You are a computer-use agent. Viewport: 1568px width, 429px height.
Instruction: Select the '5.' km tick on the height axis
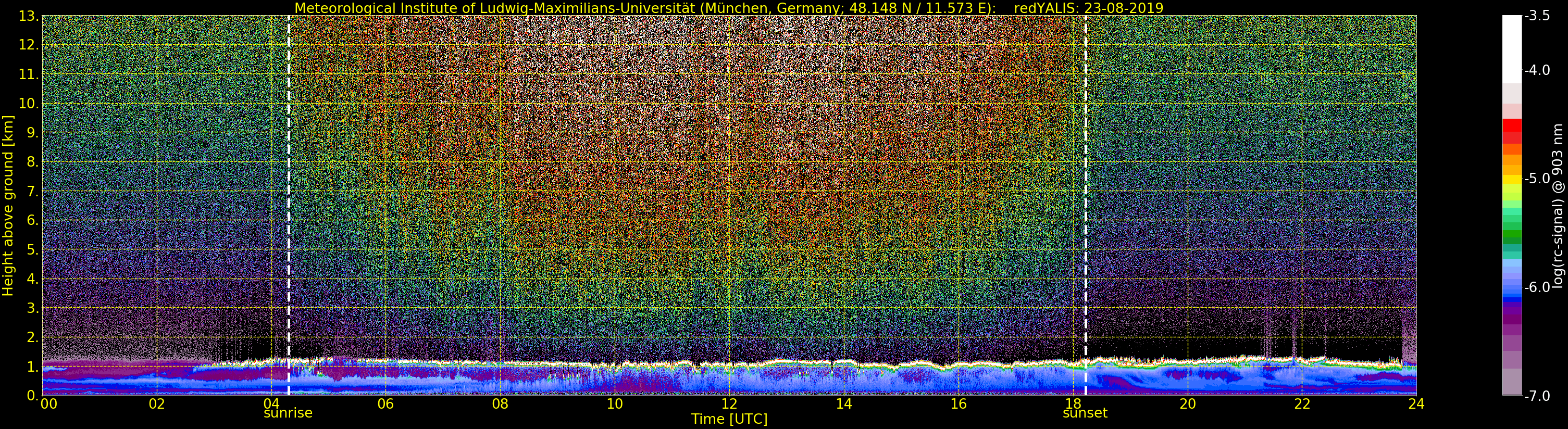(33, 249)
